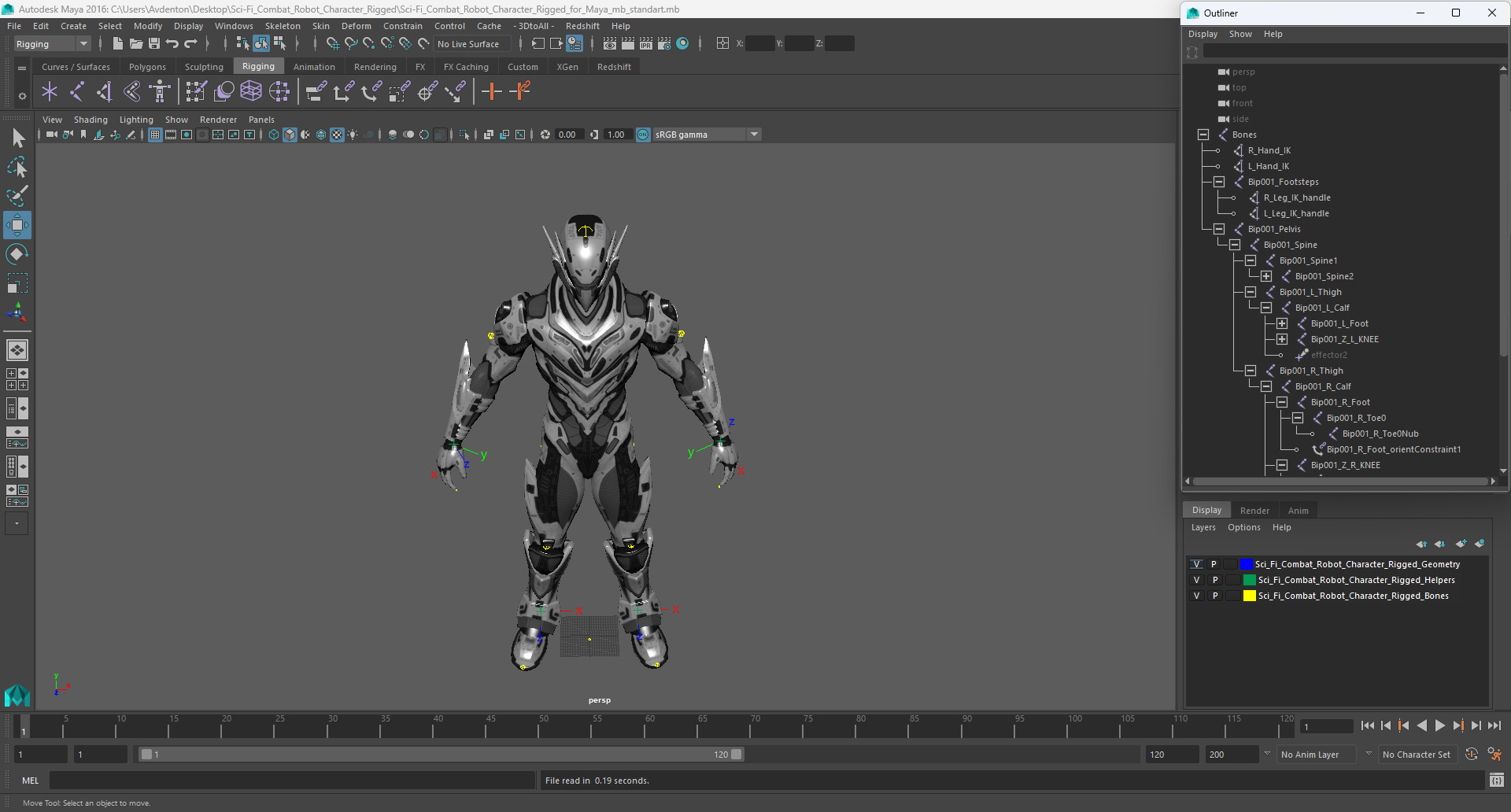Expand Bip001_Z_L_KNEE in Outliner

click(1282, 339)
